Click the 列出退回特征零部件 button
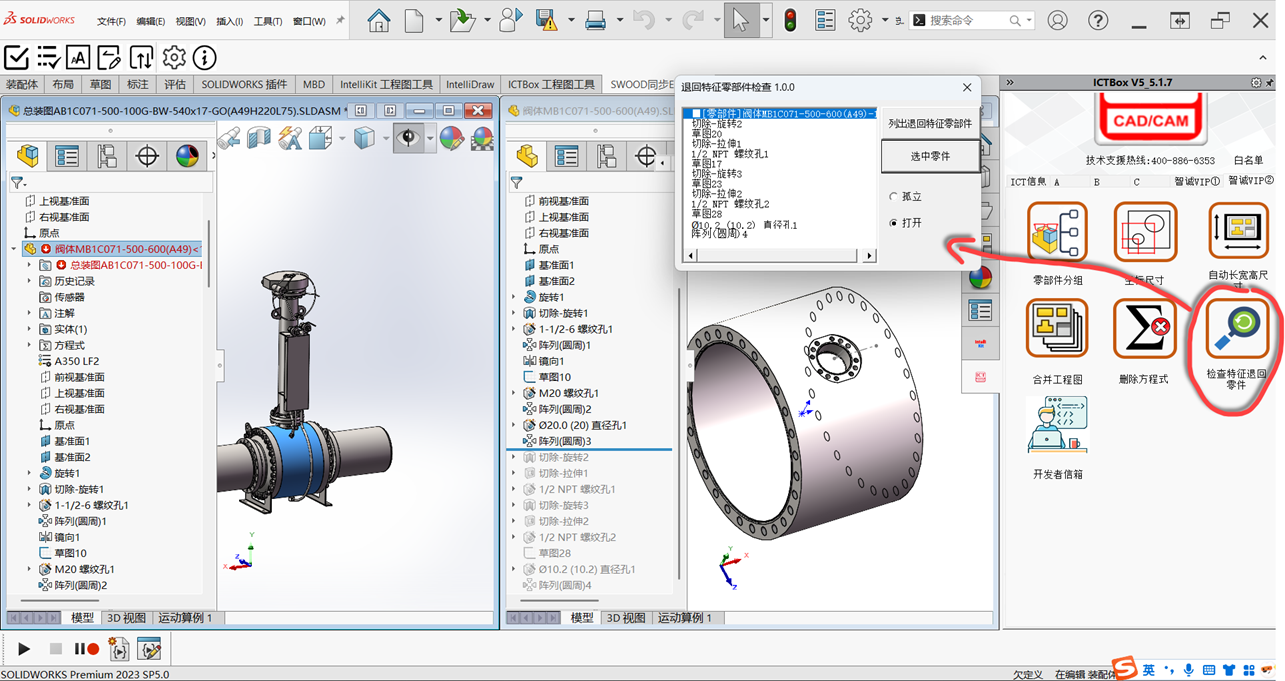The height and width of the screenshot is (681, 1285). [929, 123]
